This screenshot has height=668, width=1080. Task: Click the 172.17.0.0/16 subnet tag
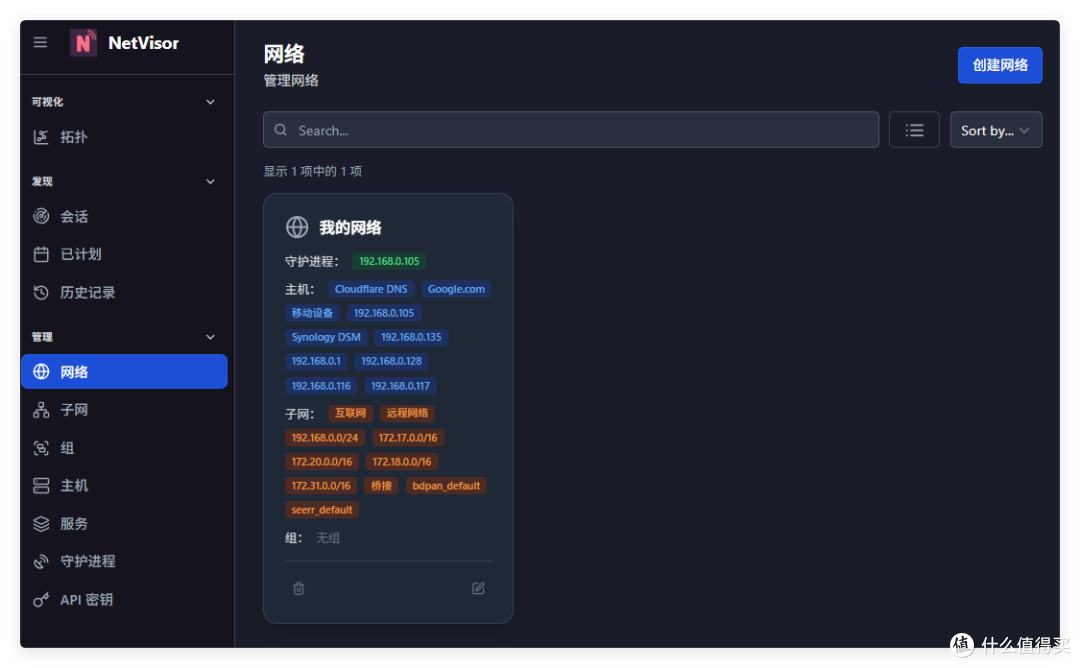408,438
